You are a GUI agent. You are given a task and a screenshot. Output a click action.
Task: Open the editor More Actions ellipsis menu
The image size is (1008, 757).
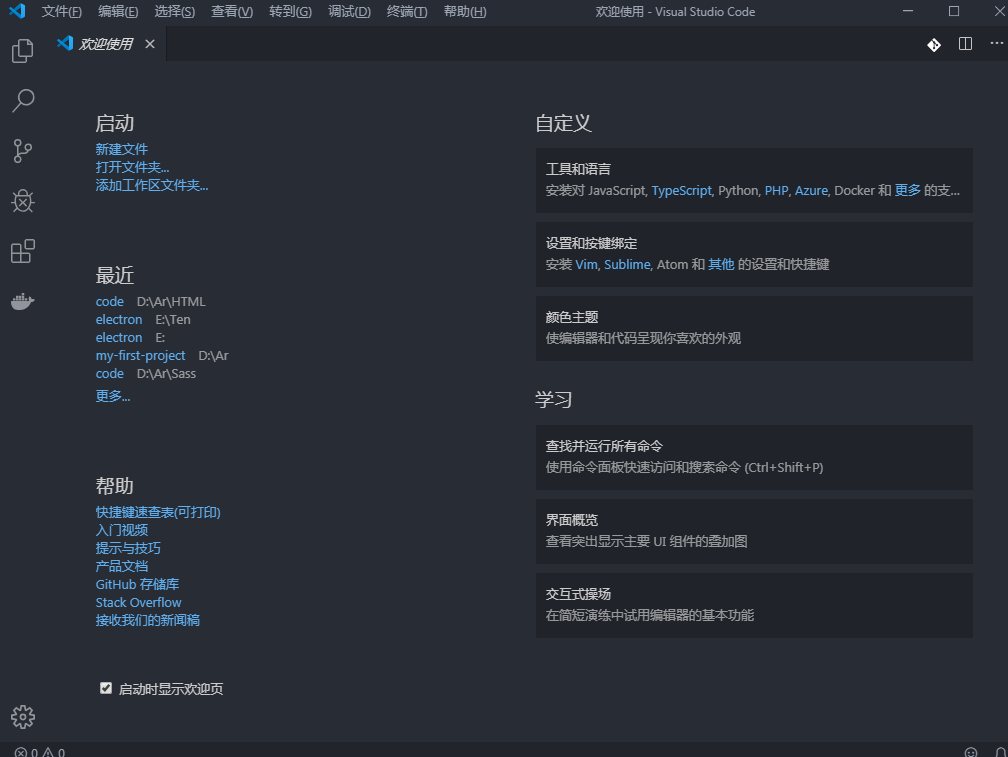pos(995,44)
